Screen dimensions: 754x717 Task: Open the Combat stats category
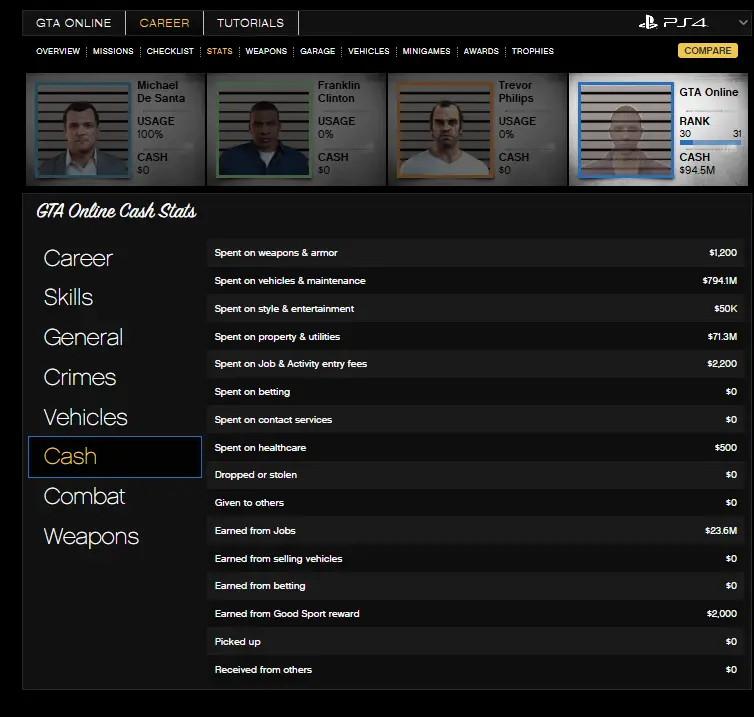84,497
